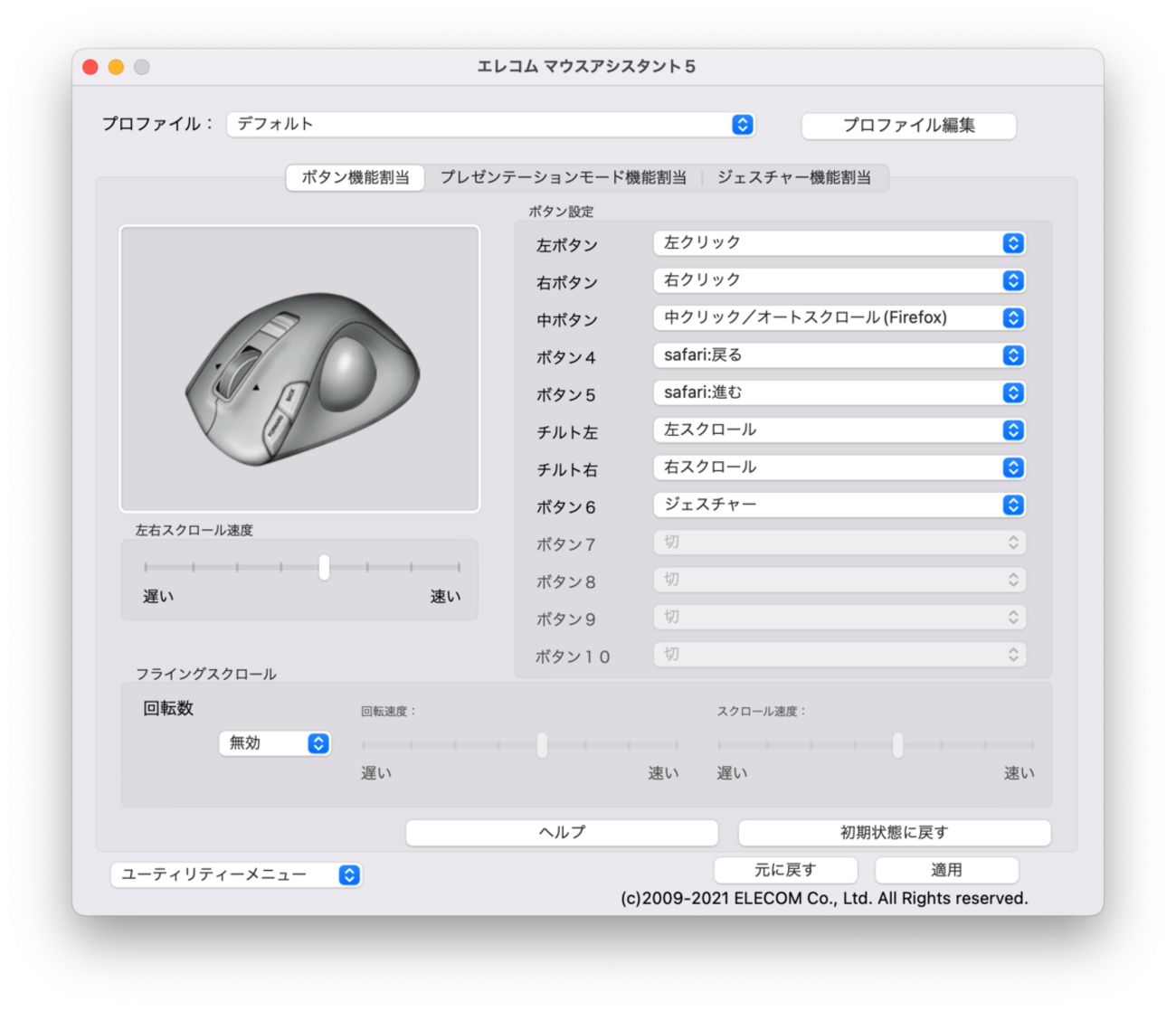1176x1011 pixels.
Task: Open the チルト右 右スクロール dropdown
Action: click(839, 468)
